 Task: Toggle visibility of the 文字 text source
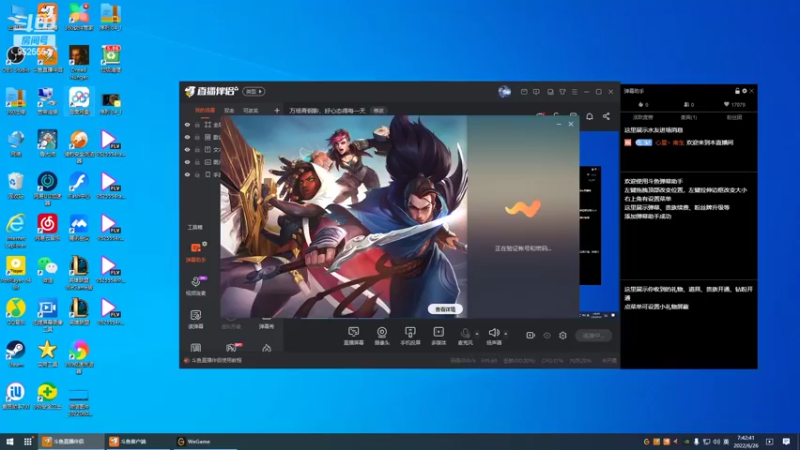pos(187,149)
